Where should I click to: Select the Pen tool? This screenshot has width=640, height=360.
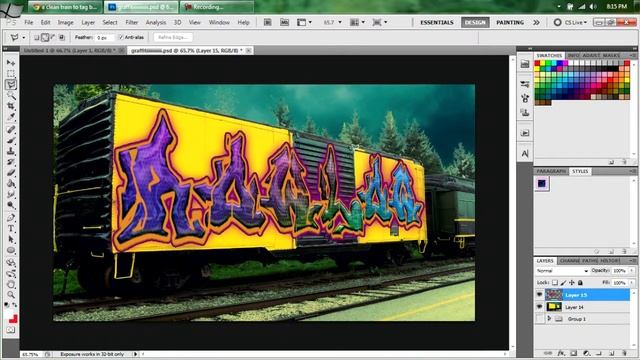coord(11,218)
